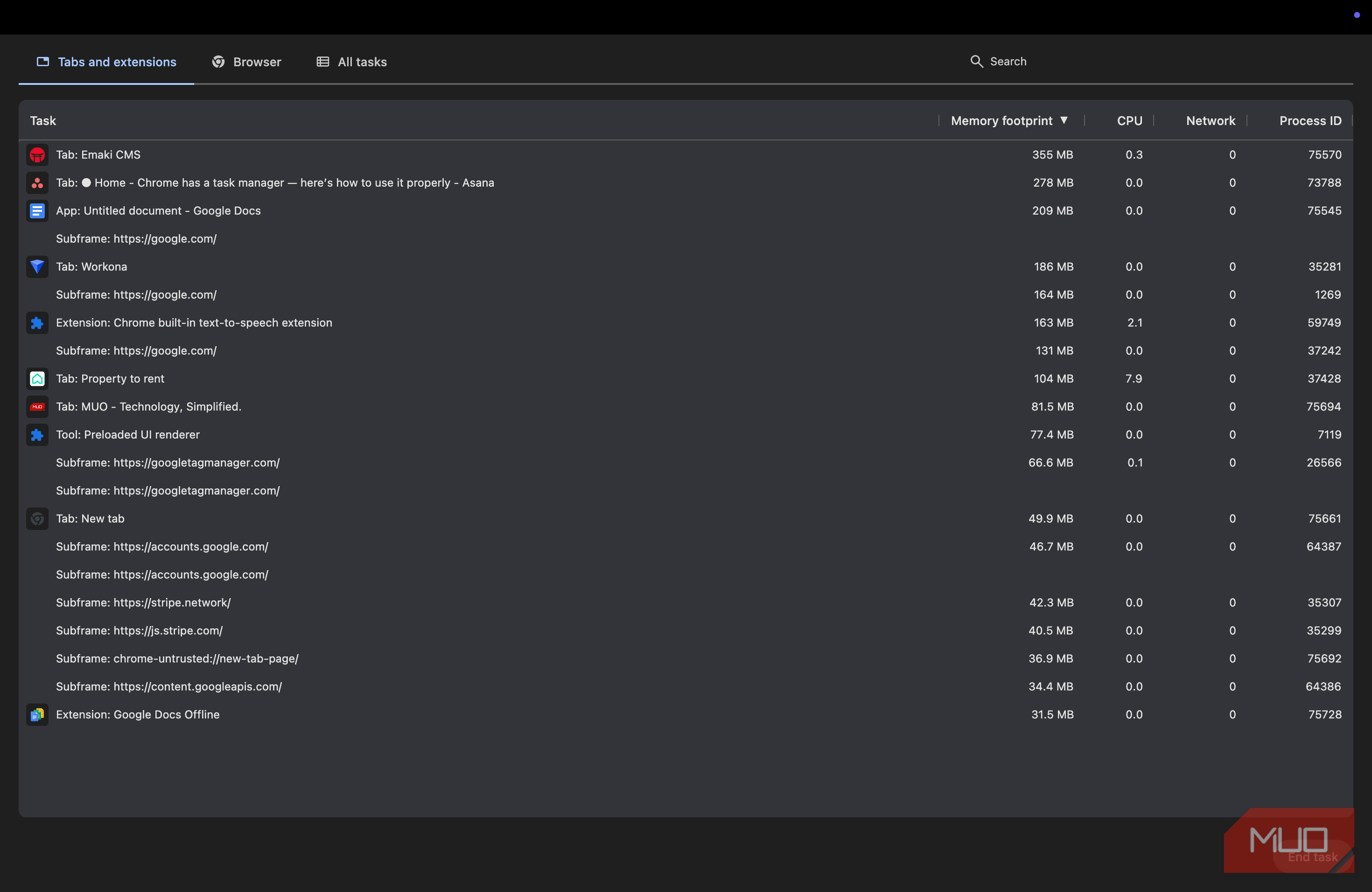Click the Chrome icon beside New tab
The width and height of the screenshot is (1372, 892).
(37, 519)
